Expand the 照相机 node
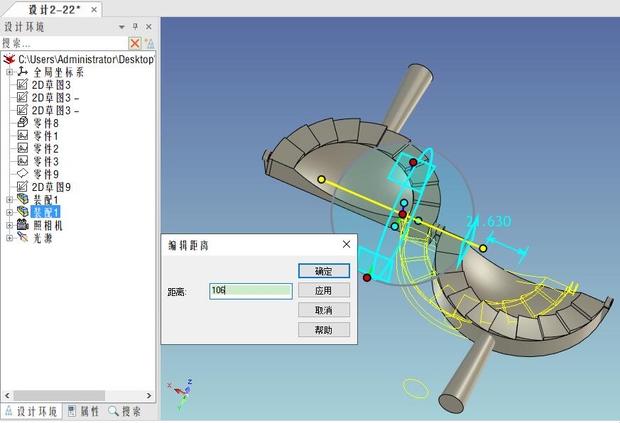620x423 pixels. (x=9, y=225)
